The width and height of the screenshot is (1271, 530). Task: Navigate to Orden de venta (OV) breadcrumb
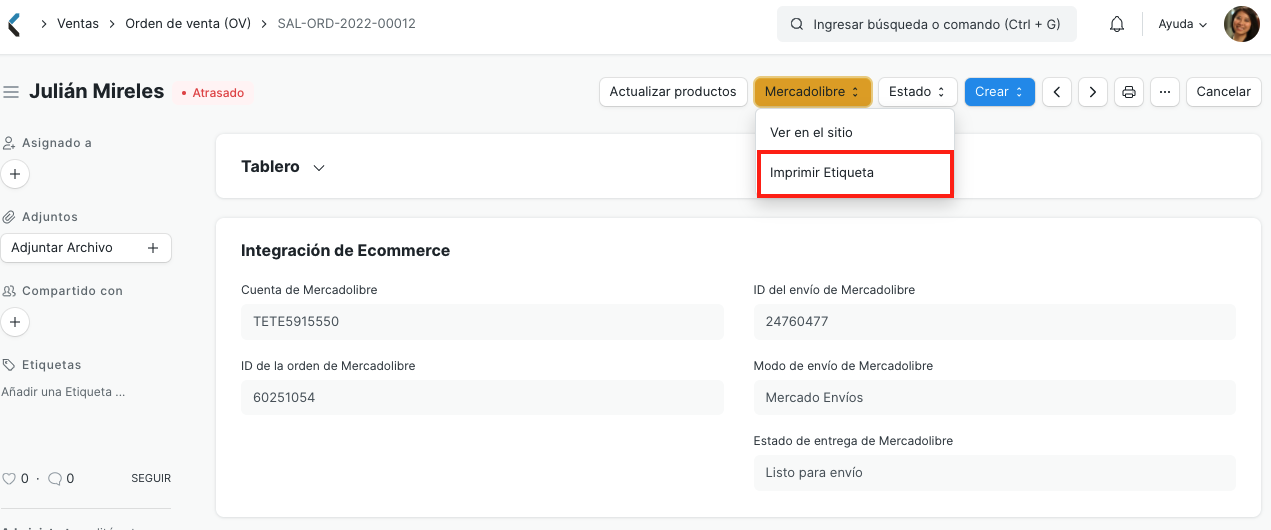click(x=188, y=24)
